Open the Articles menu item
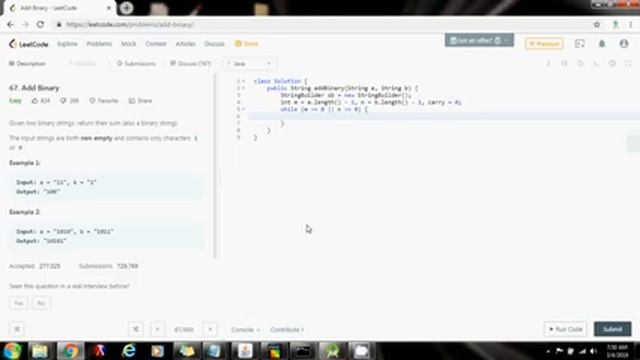 [x=185, y=44]
